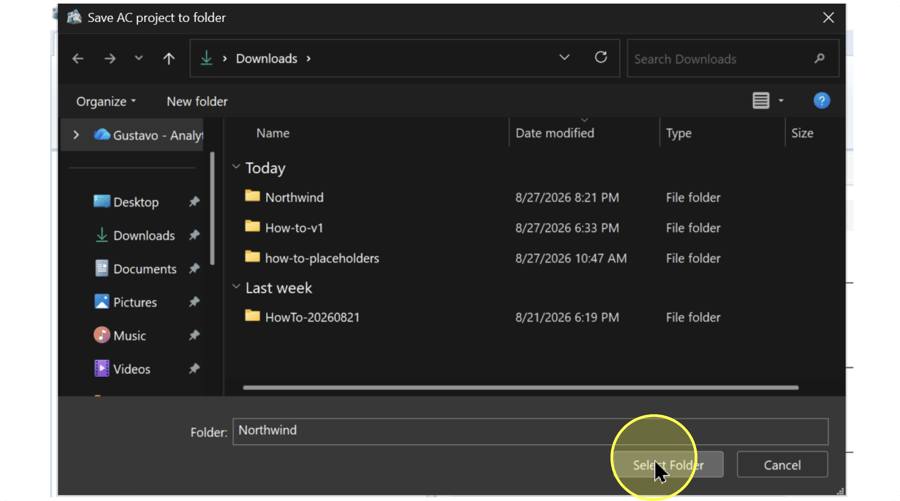Expand the chevron after Downloads breadcrumb

click(309, 59)
